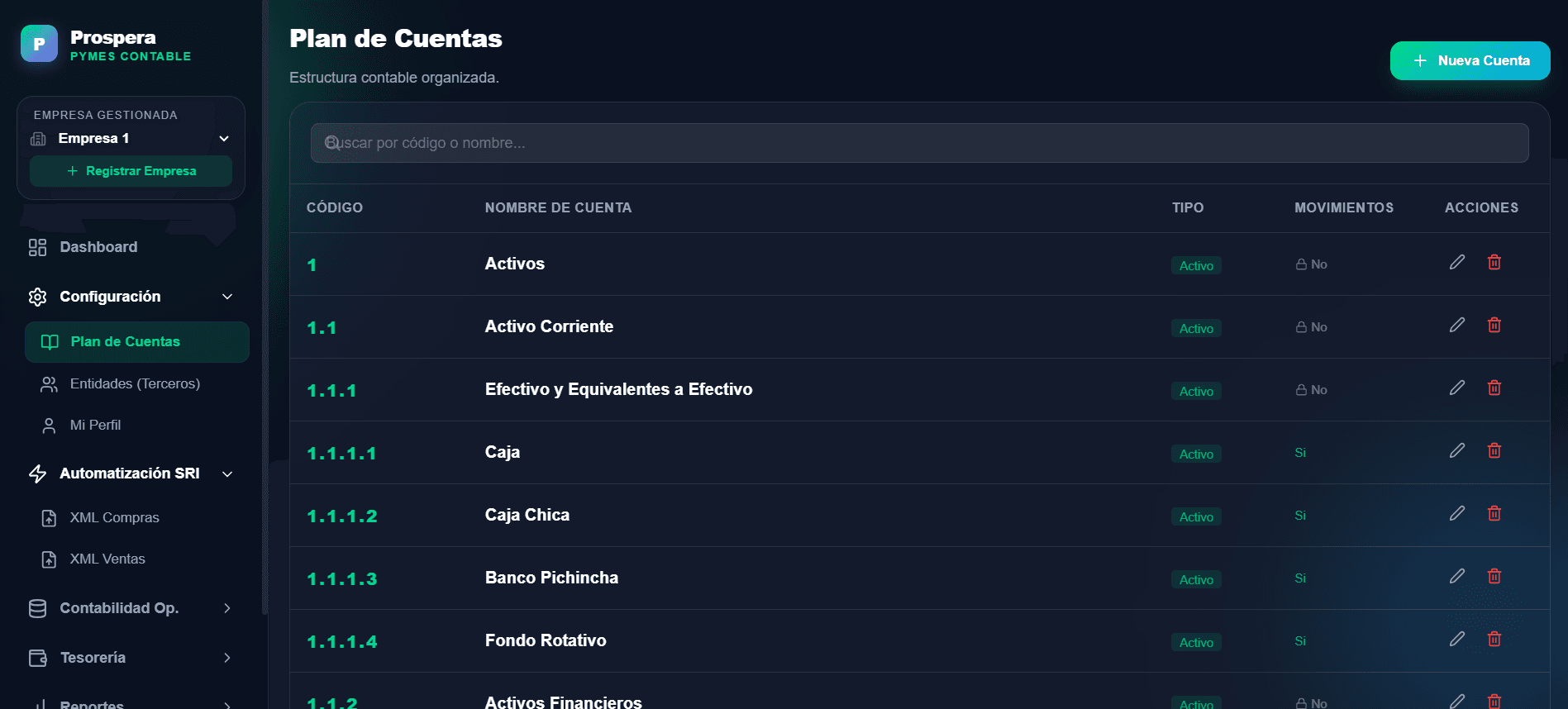1568x709 pixels.
Task: Click the pencil icon for Fondo Rotativo
Action: point(1457,639)
